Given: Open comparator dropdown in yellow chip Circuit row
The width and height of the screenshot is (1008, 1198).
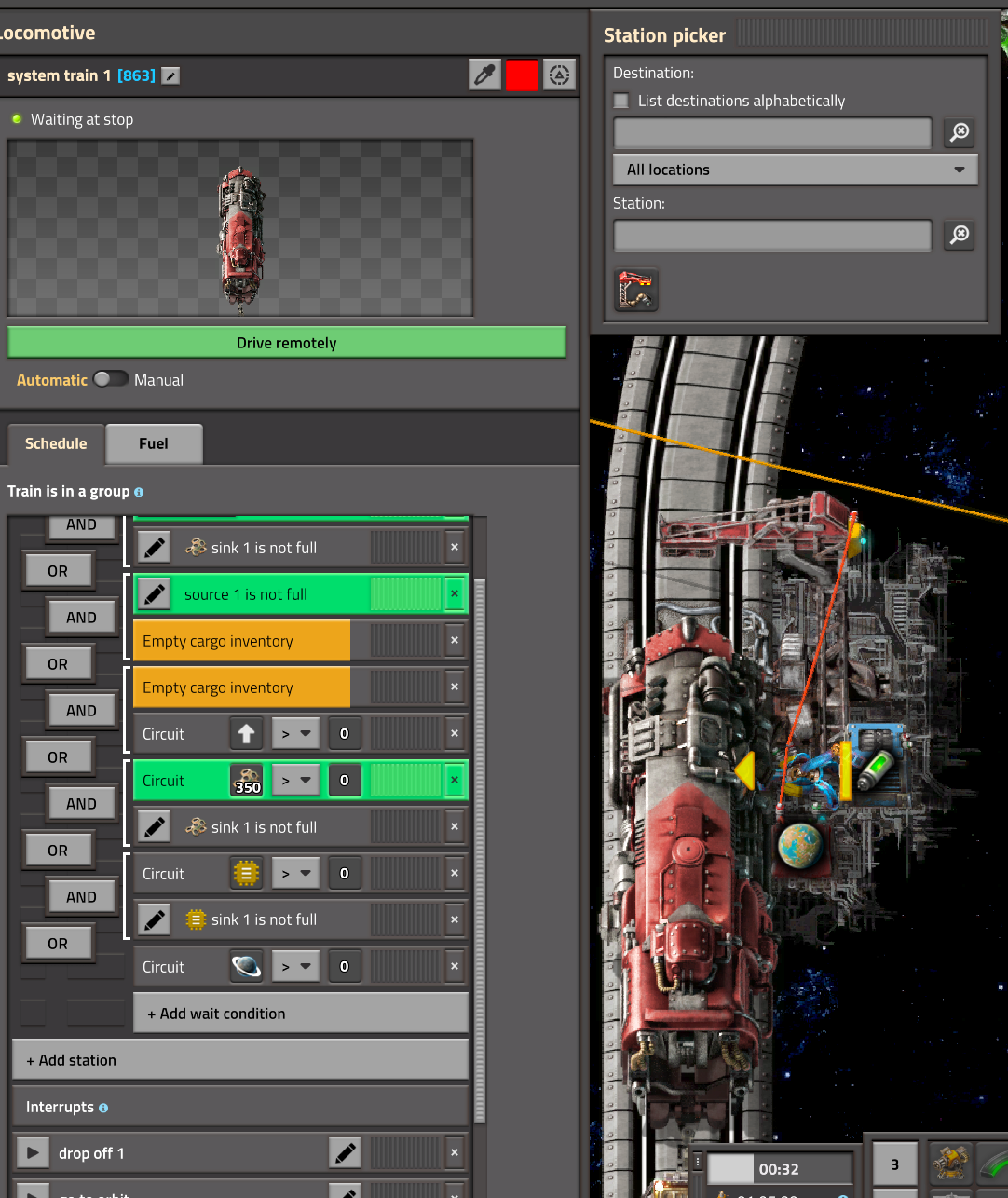Looking at the screenshot, I should coord(296,874).
